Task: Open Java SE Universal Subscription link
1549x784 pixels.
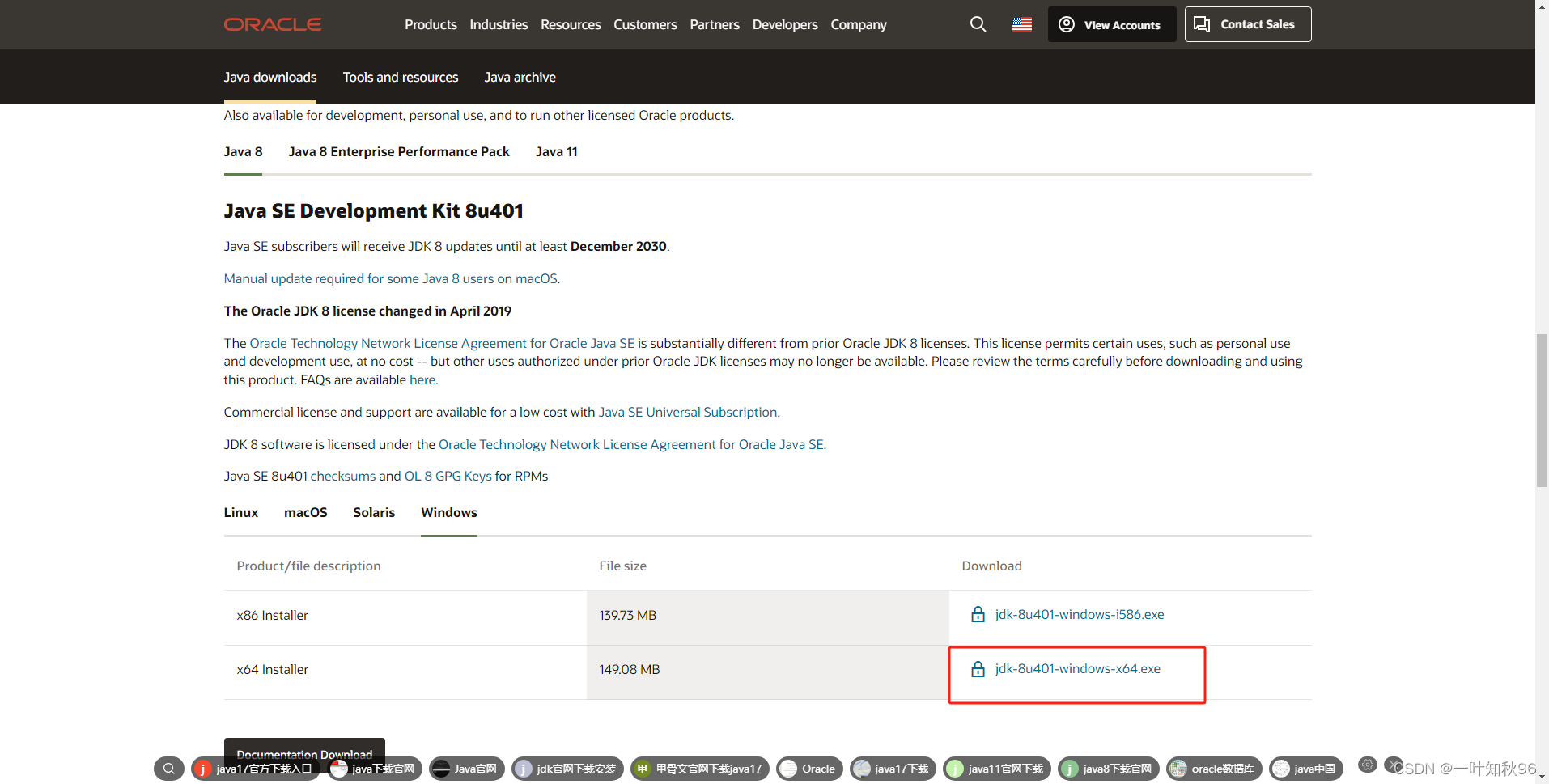Action: pos(688,412)
